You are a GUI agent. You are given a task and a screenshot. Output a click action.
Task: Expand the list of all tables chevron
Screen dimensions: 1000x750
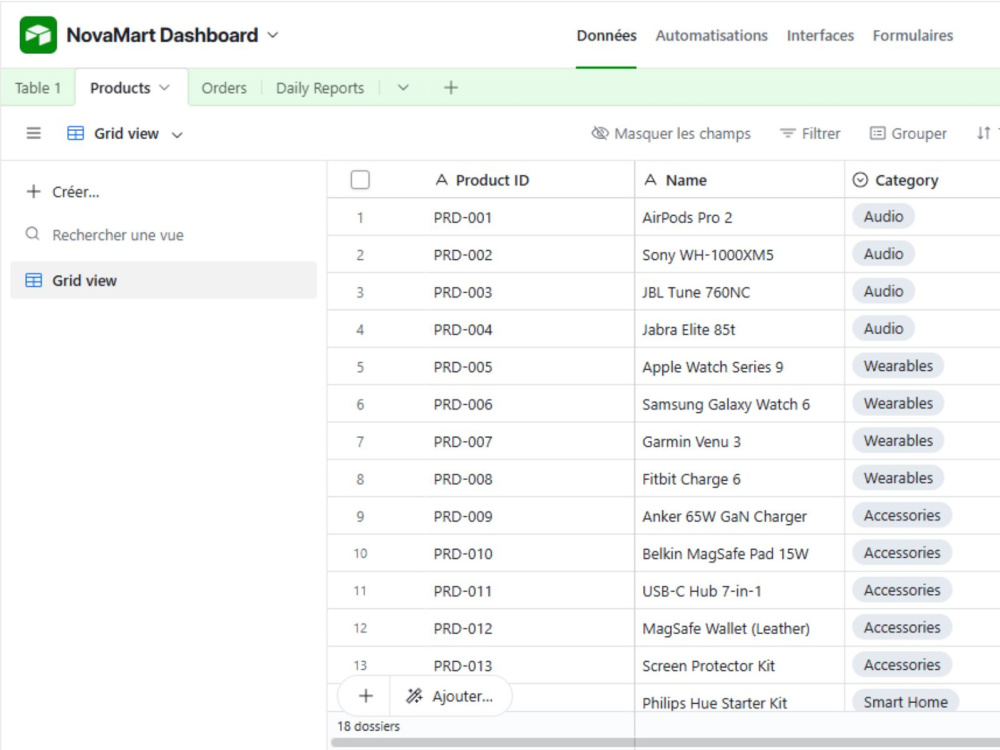coord(403,88)
